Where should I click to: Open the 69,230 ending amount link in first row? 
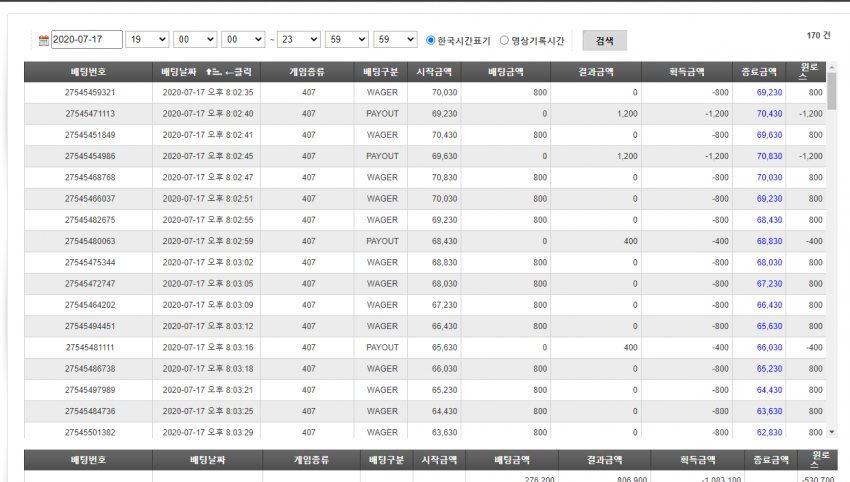point(769,93)
